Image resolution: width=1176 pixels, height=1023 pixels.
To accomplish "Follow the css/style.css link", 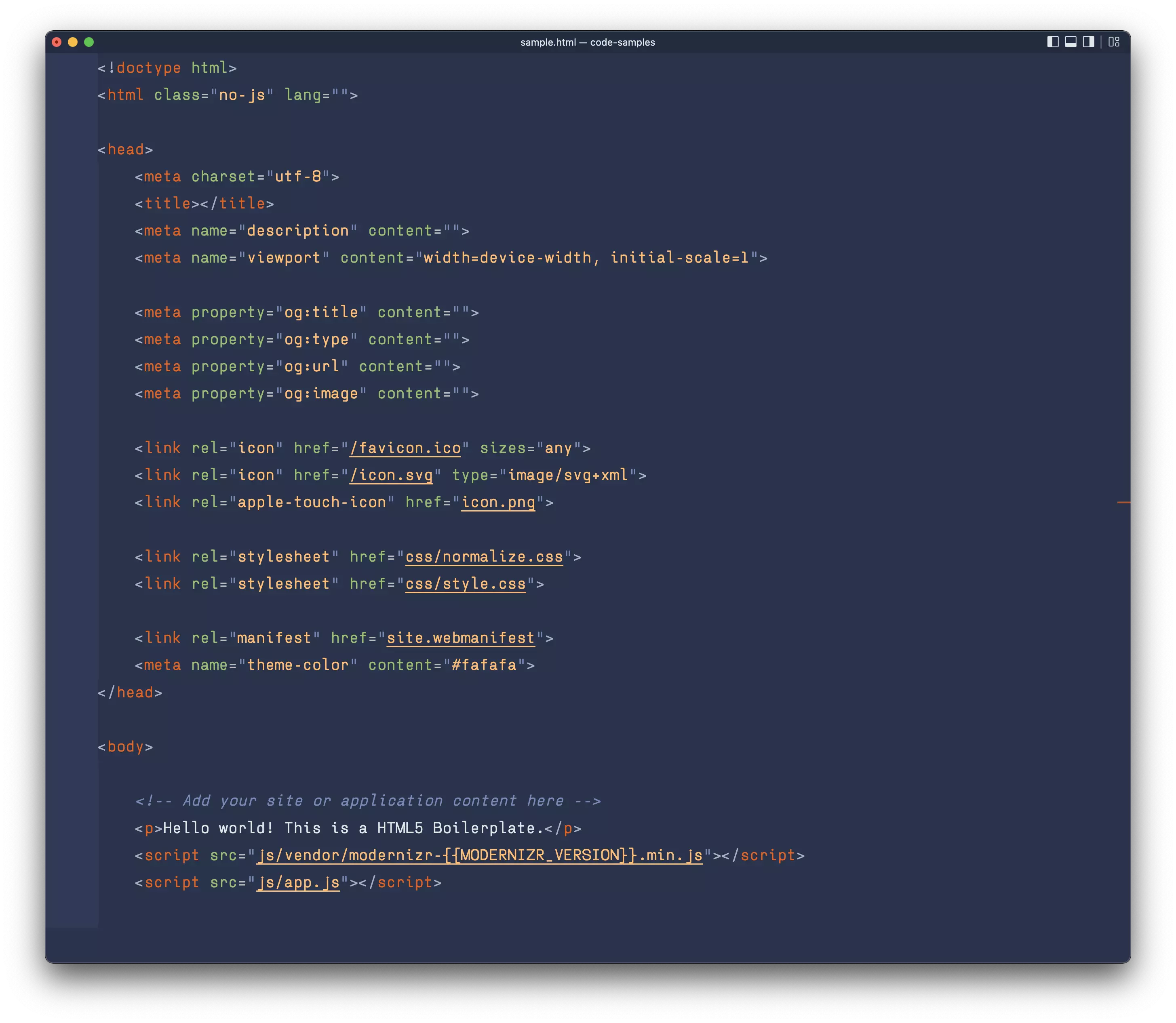I will (465, 584).
